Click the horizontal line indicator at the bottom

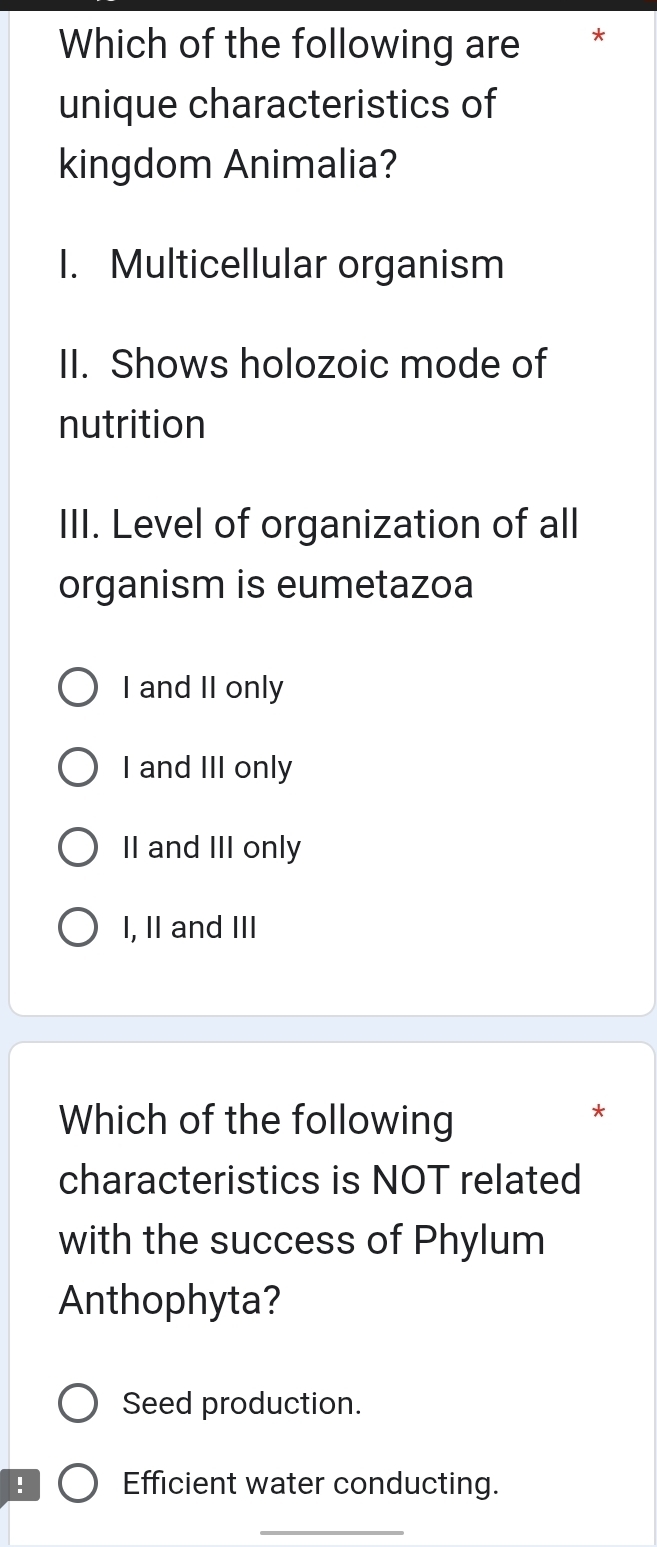[332, 1532]
